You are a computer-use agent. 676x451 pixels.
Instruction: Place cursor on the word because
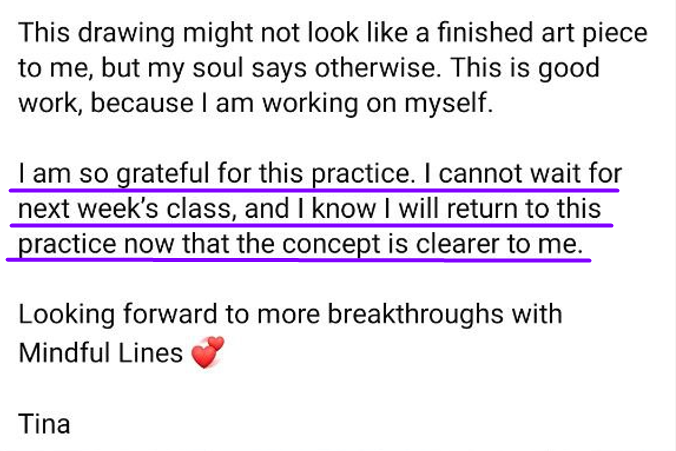(x=142, y=103)
